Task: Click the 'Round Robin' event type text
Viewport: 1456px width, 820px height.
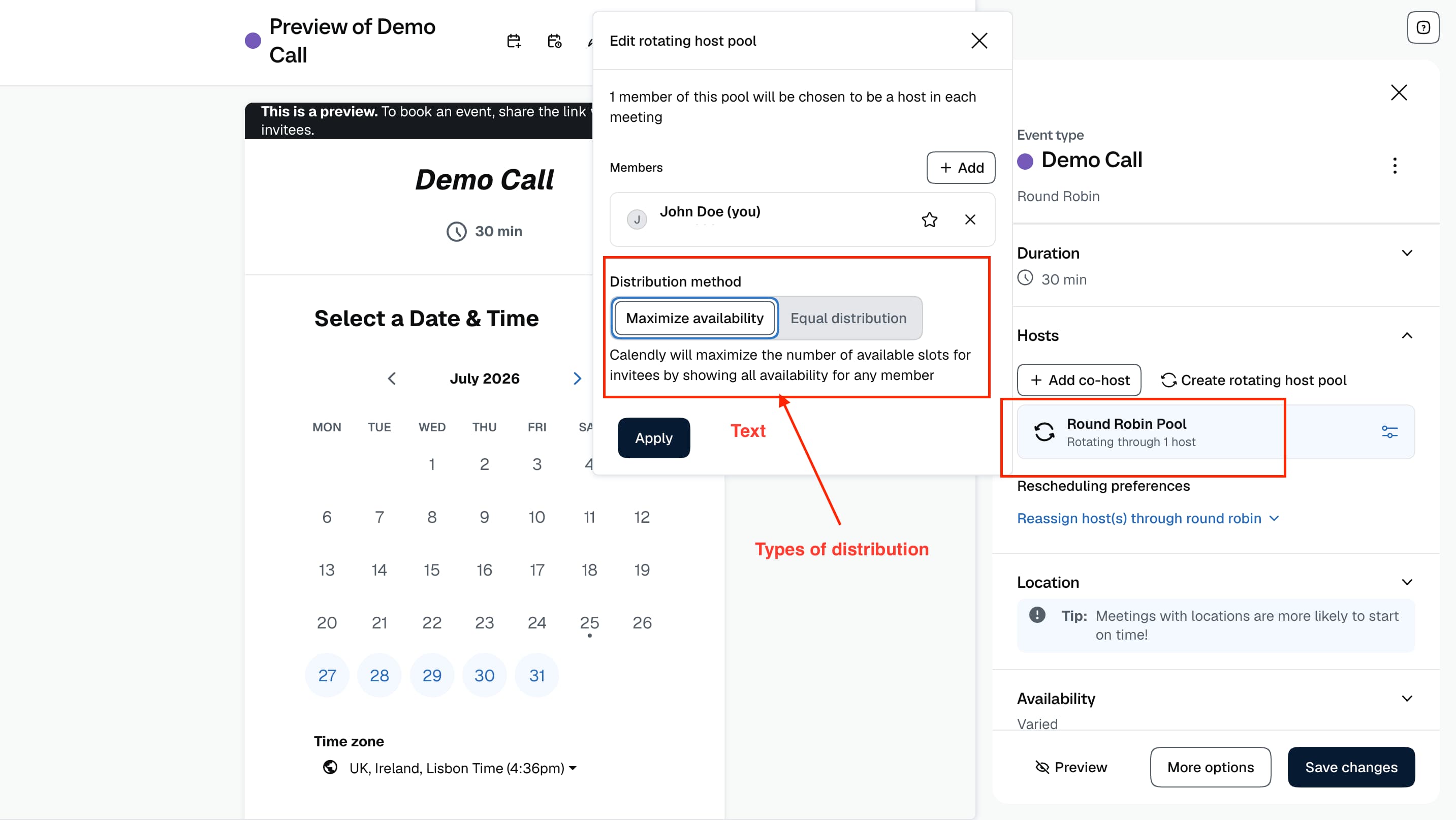Action: coord(1058,196)
